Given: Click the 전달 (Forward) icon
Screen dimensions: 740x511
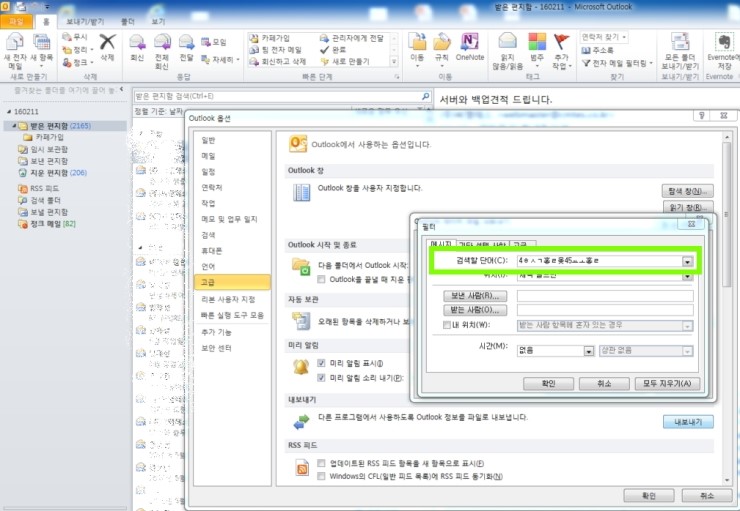Looking at the screenshot, I should [x=186, y=42].
